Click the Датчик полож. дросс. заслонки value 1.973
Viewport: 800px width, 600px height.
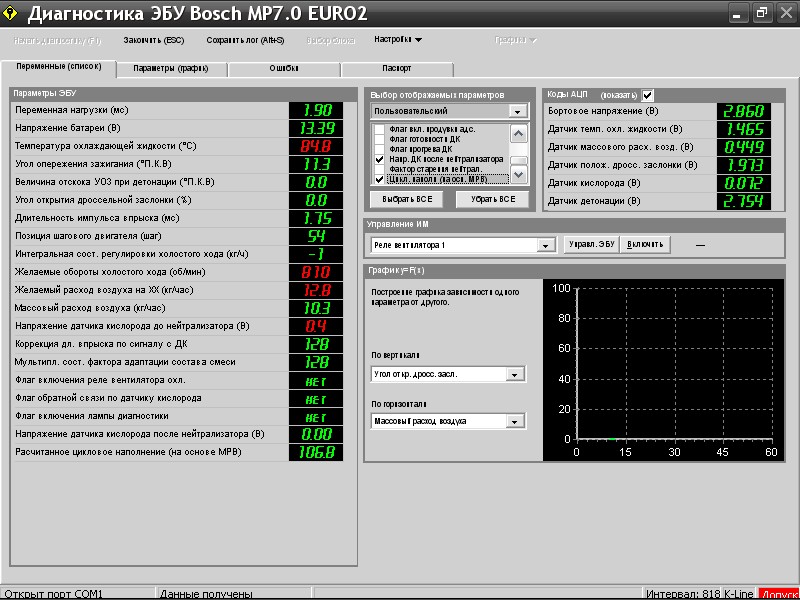click(x=744, y=165)
